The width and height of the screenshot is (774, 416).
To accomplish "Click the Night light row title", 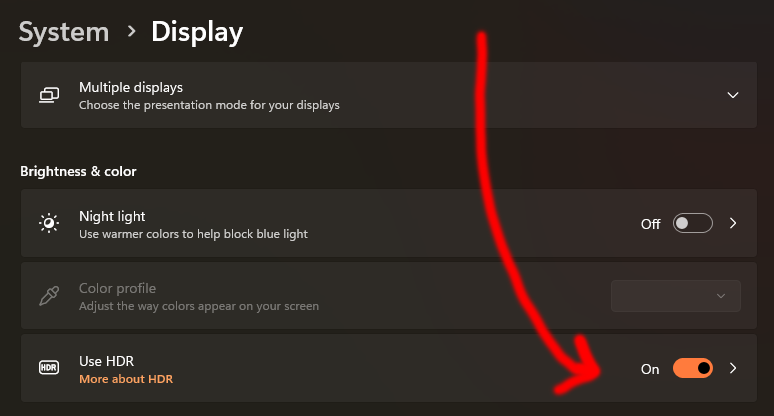I will tap(112, 216).
